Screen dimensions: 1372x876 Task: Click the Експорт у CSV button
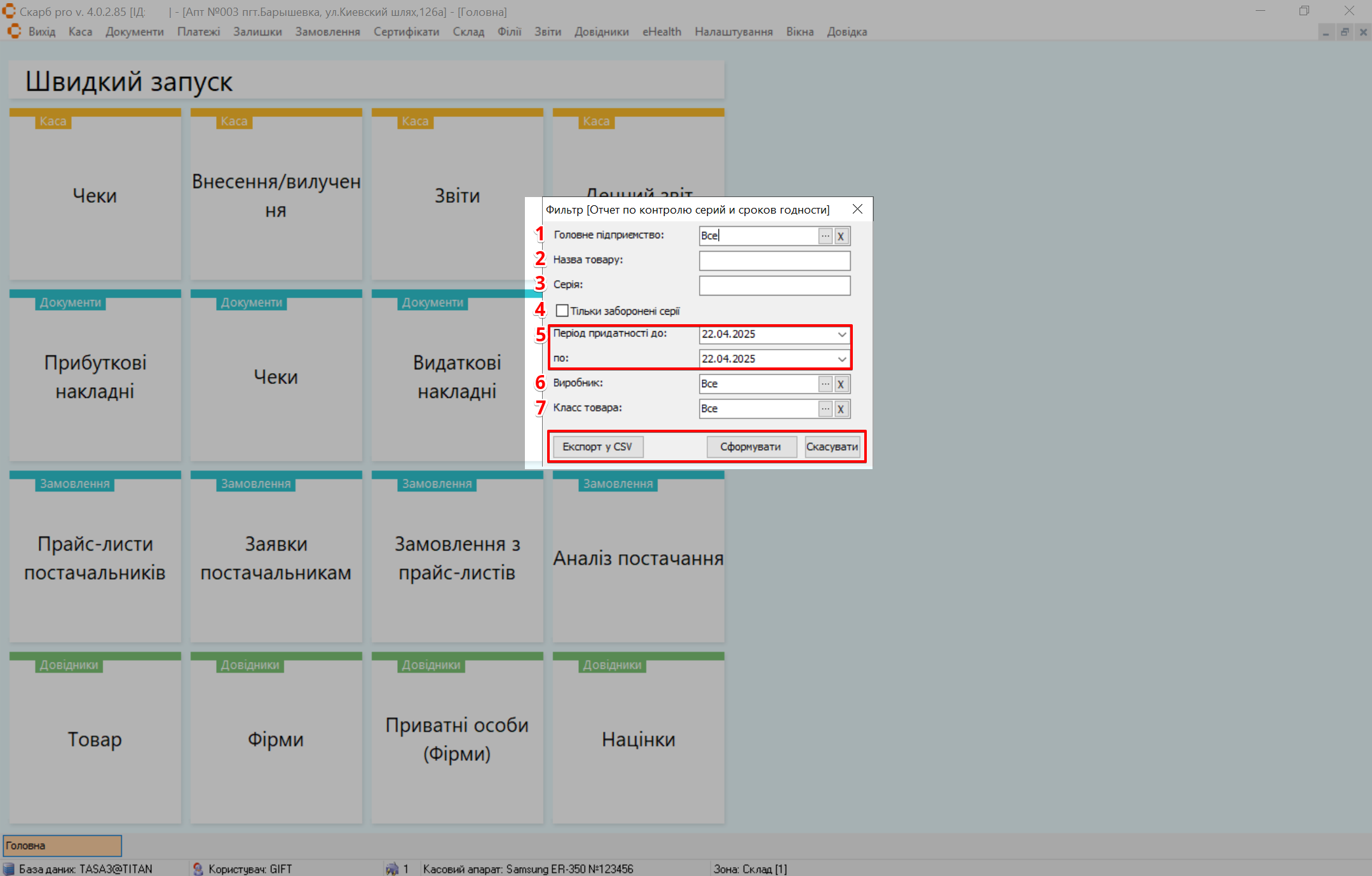597,447
